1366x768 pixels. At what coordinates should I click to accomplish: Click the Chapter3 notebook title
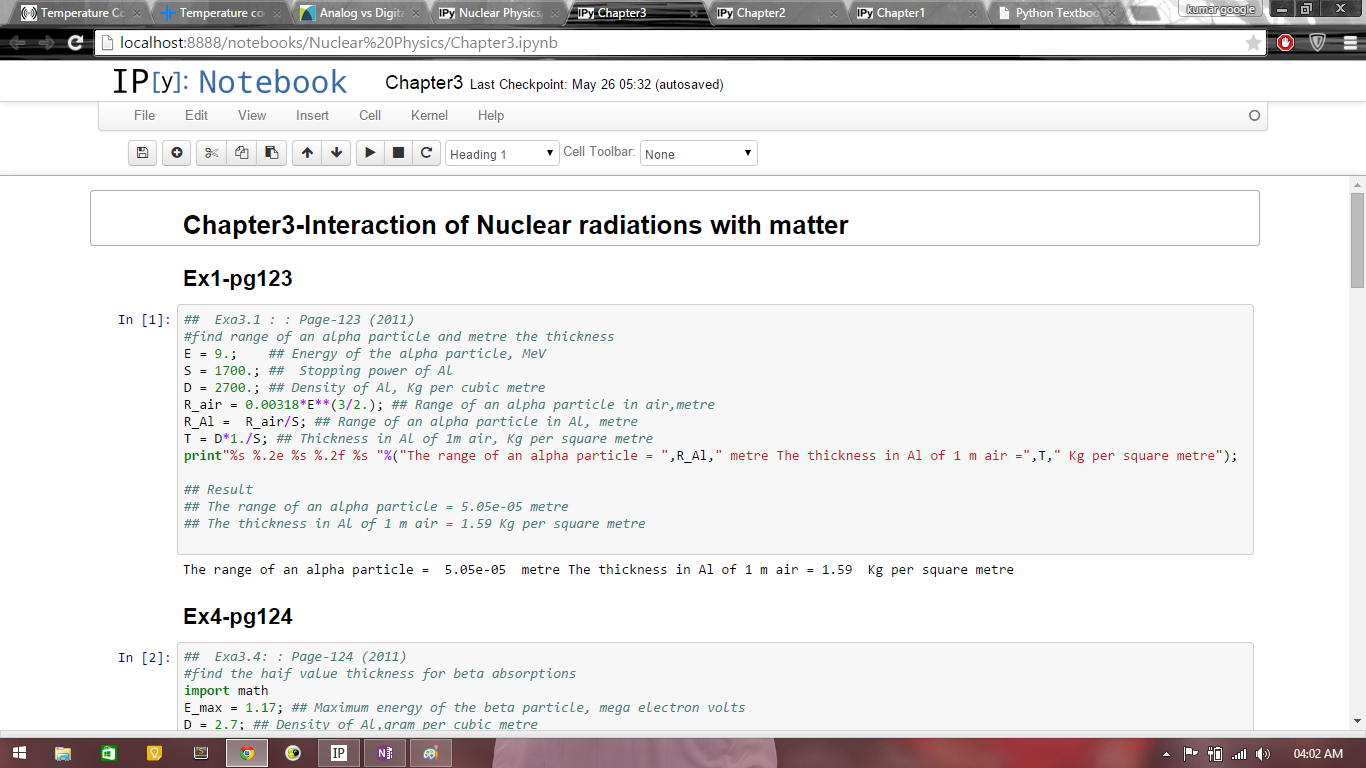click(x=424, y=83)
